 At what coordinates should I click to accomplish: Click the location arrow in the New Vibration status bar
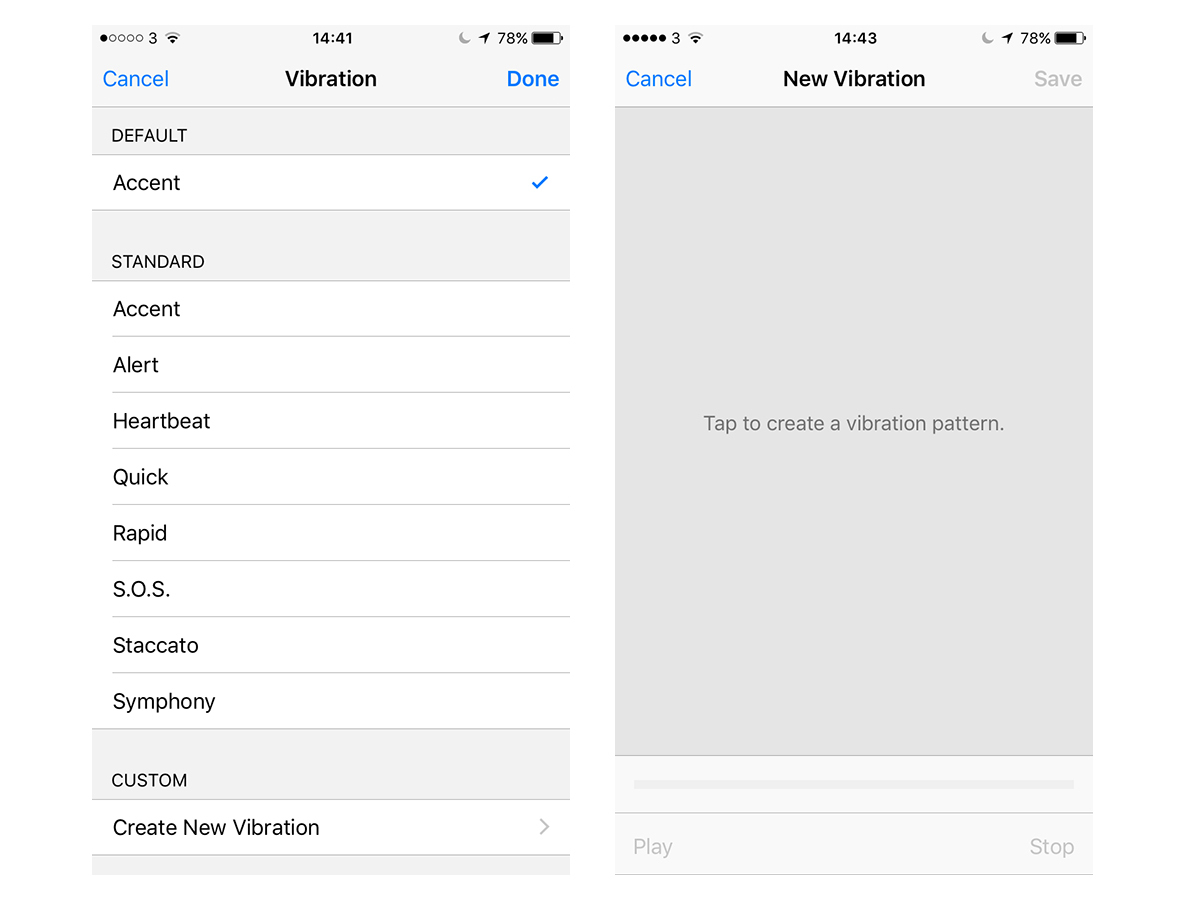(1008, 38)
